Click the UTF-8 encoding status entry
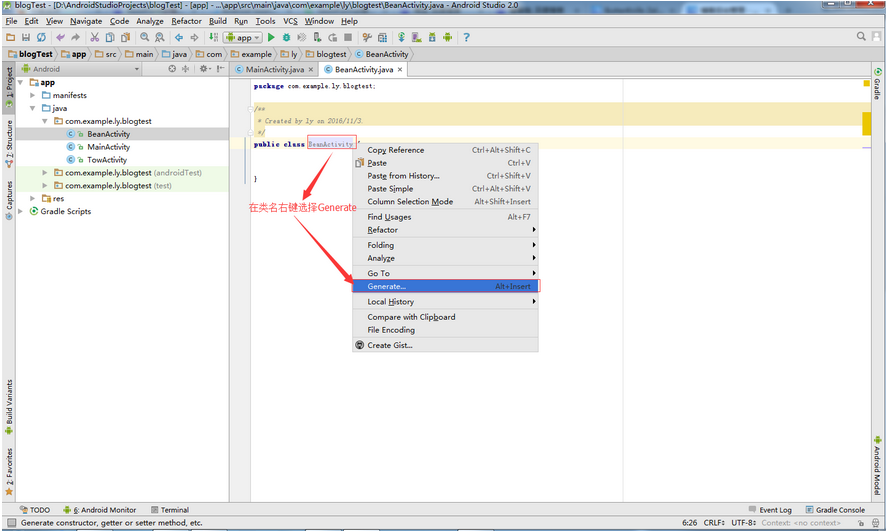 pos(744,523)
